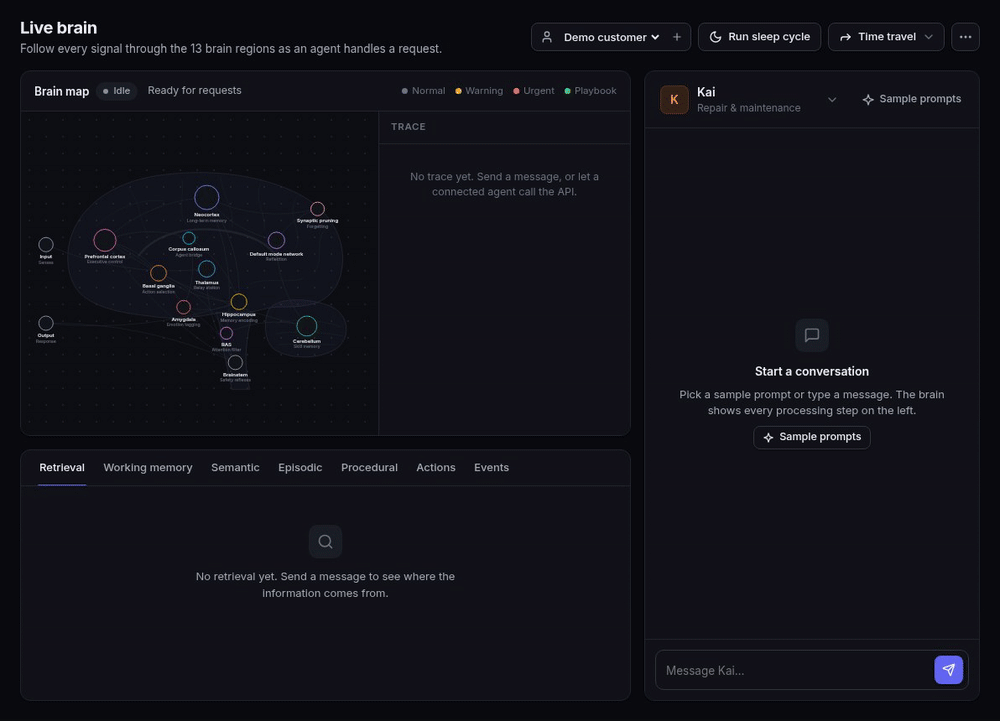Select the Input senses node
Screen dimensions: 1000x721
point(46,244)
